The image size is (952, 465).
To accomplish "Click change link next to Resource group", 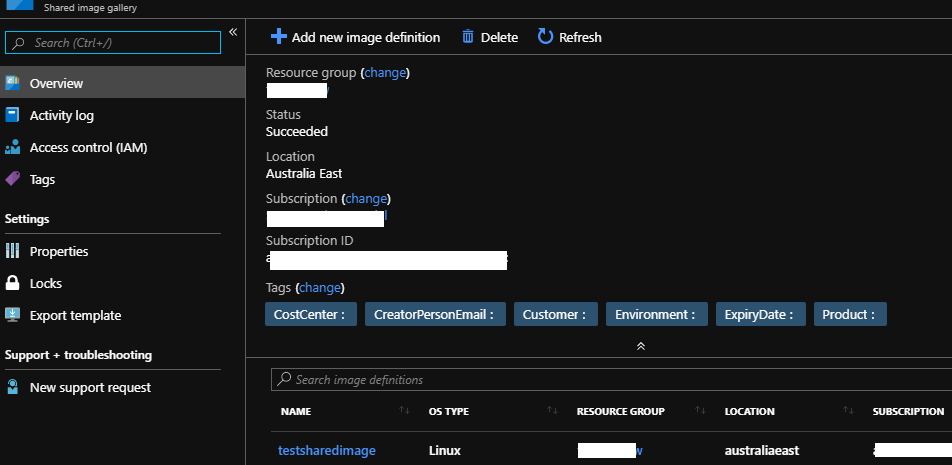I will (385, 73).
